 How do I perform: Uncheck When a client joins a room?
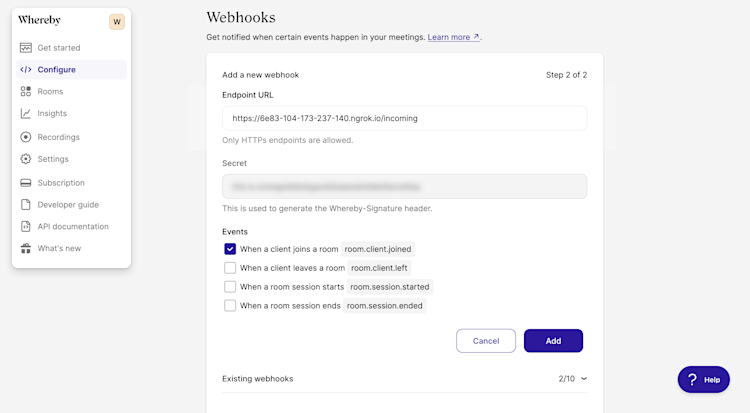(230, 249)
